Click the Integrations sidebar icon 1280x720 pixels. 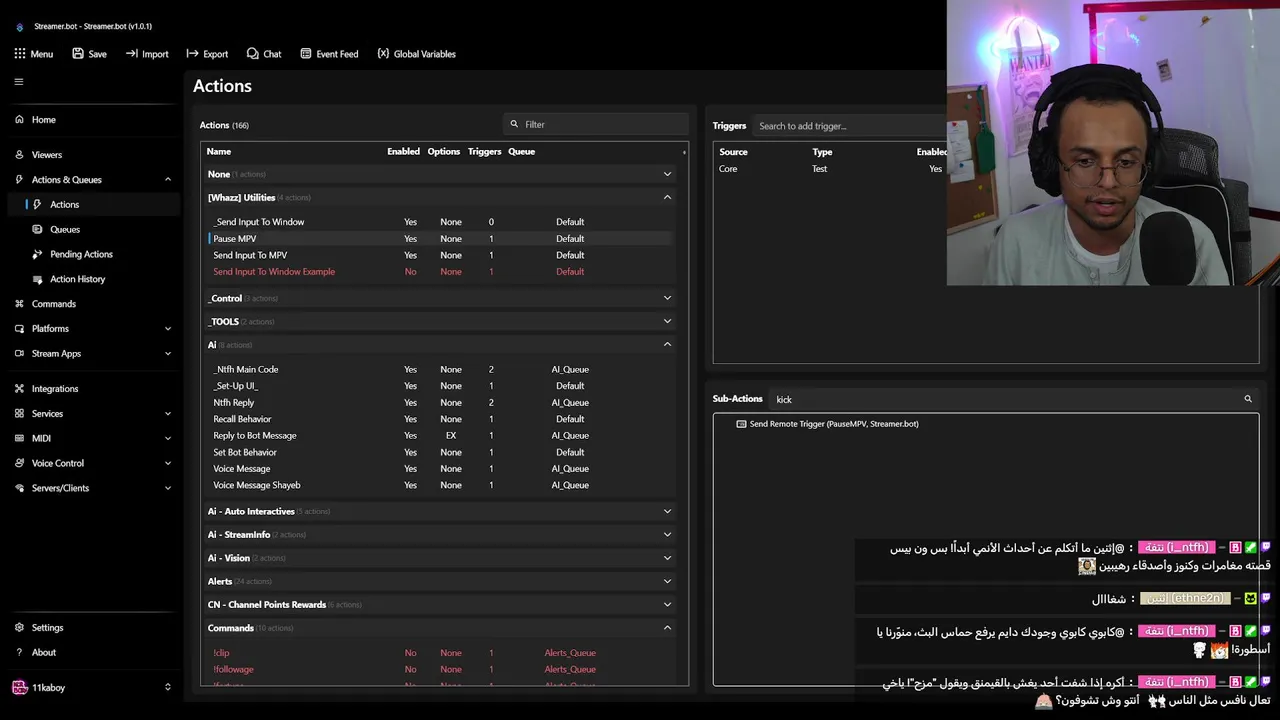click(x=19, y=389)
